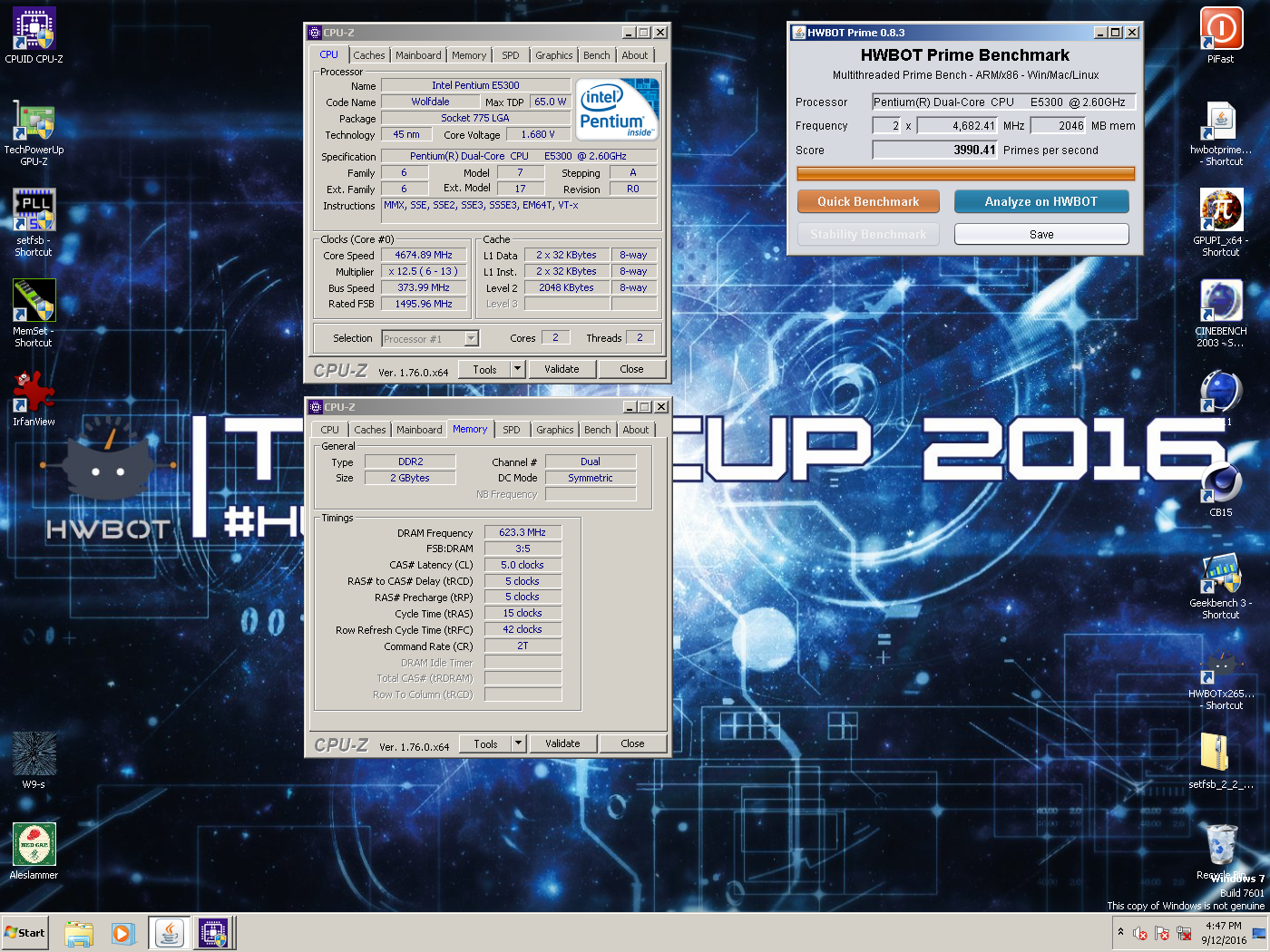
Task: Select Java HWBOT Prime taskbar item
Action: [x=170, y=933]
